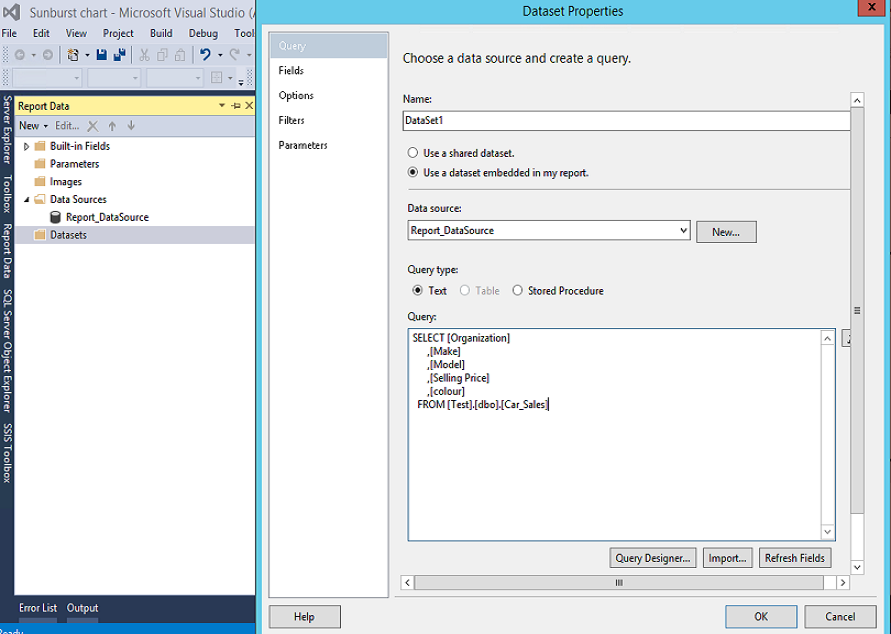The image size is (891, 634).
Task: Open the Report Data window position dropdown arrow
Action: (x=222, y=106)
